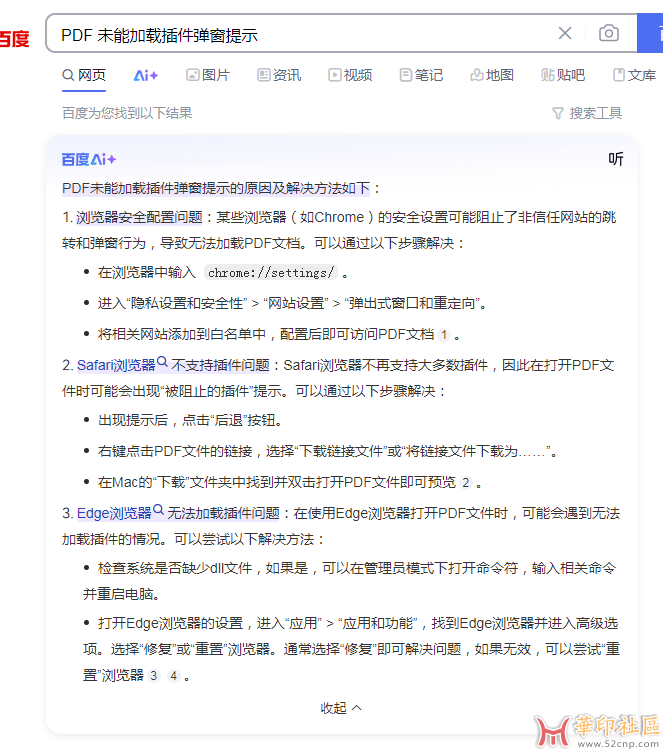The image size is (663, 751).
Task: Click the Baidu logo
Action: pyautogui.click(x=14, y=39)
